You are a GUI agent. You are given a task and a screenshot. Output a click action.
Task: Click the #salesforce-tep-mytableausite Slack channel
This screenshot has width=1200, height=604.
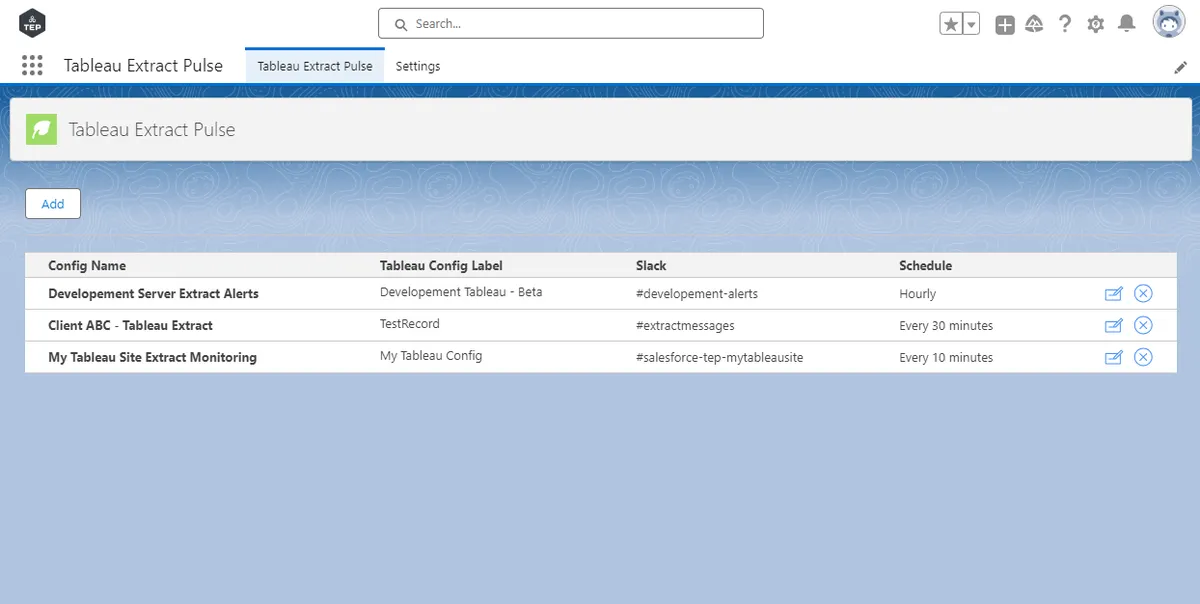pos(720,358)
